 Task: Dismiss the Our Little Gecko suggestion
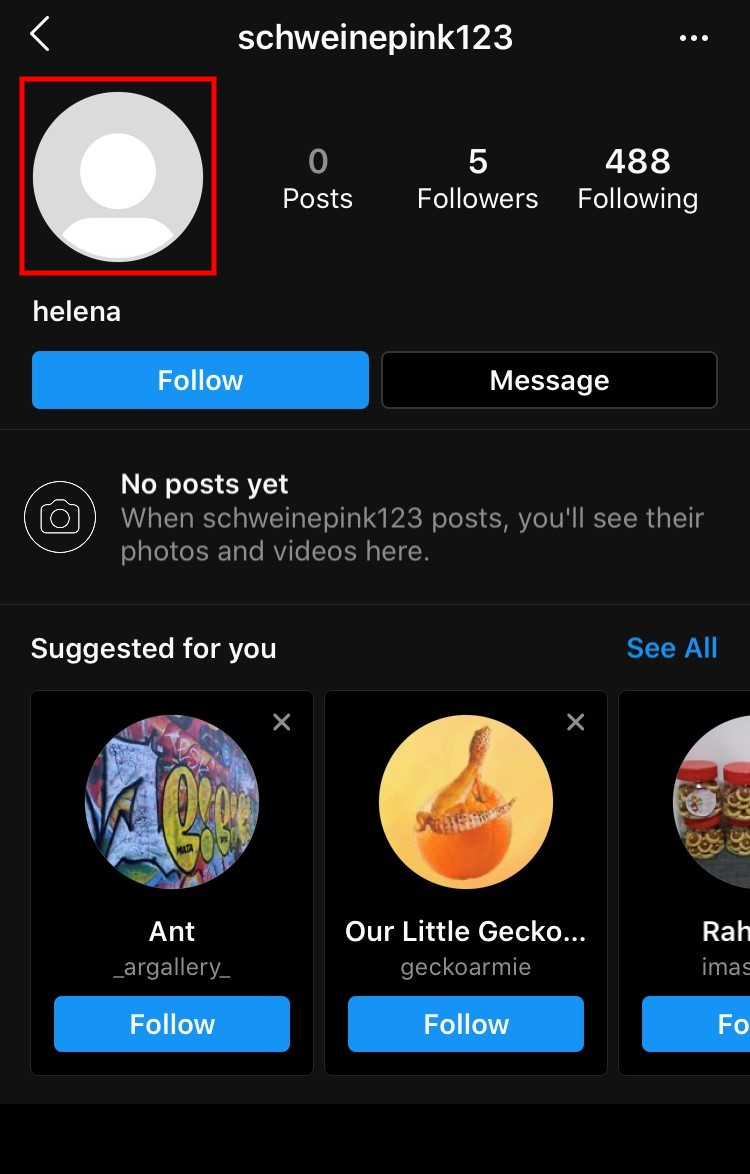[576, 722]
